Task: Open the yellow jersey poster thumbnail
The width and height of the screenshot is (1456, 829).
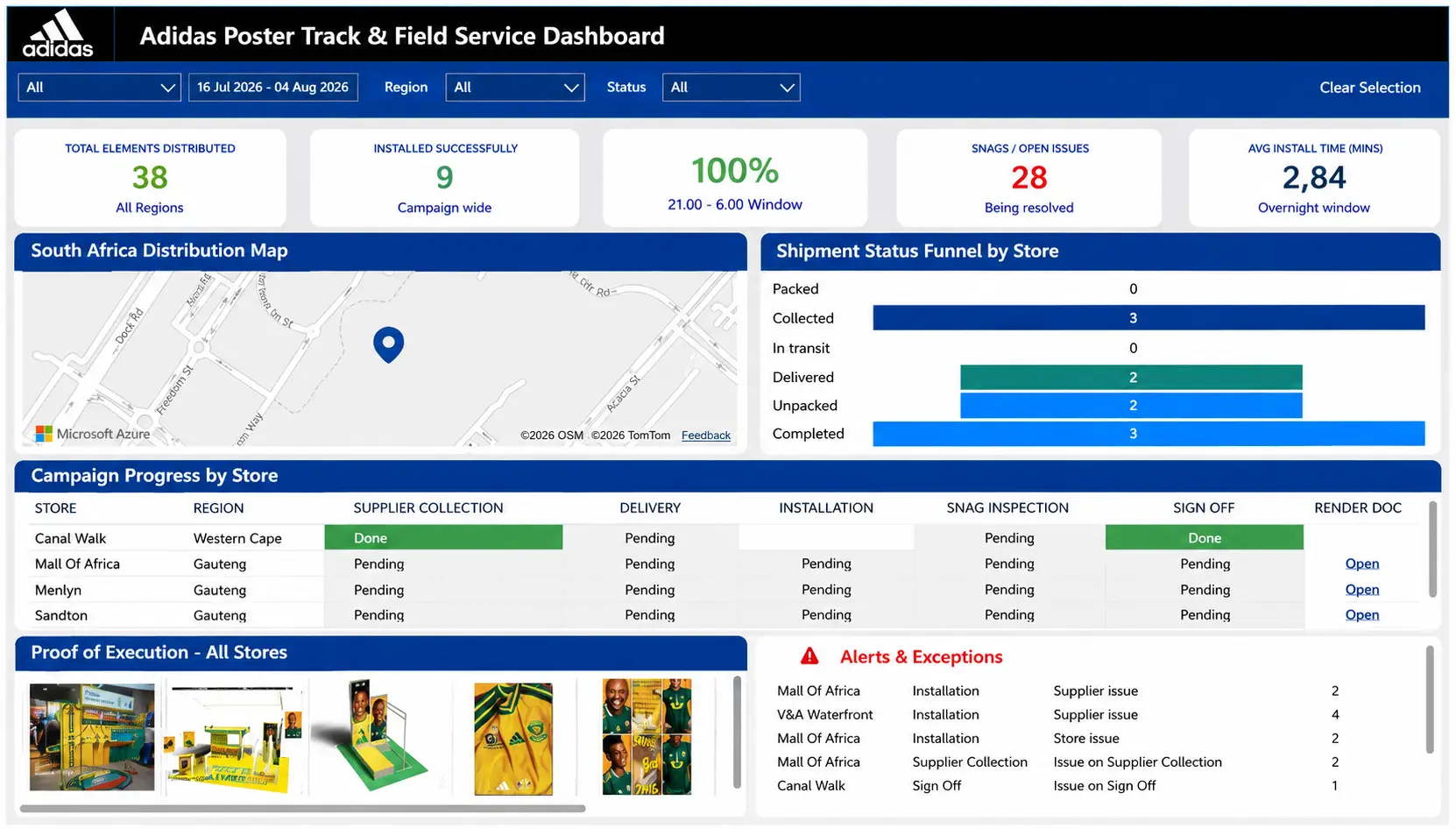Action: point(513,740)
